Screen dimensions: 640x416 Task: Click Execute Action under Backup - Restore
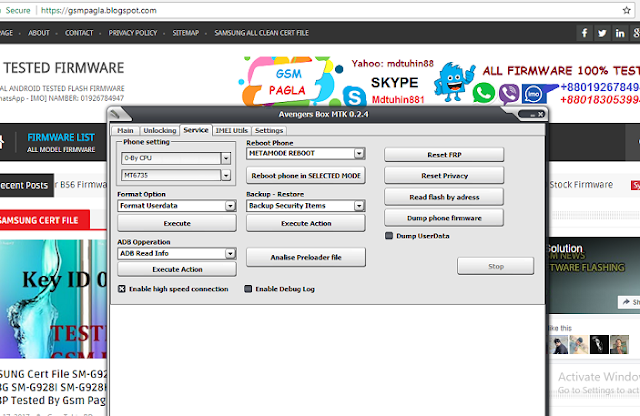click(x=306, y=223)
